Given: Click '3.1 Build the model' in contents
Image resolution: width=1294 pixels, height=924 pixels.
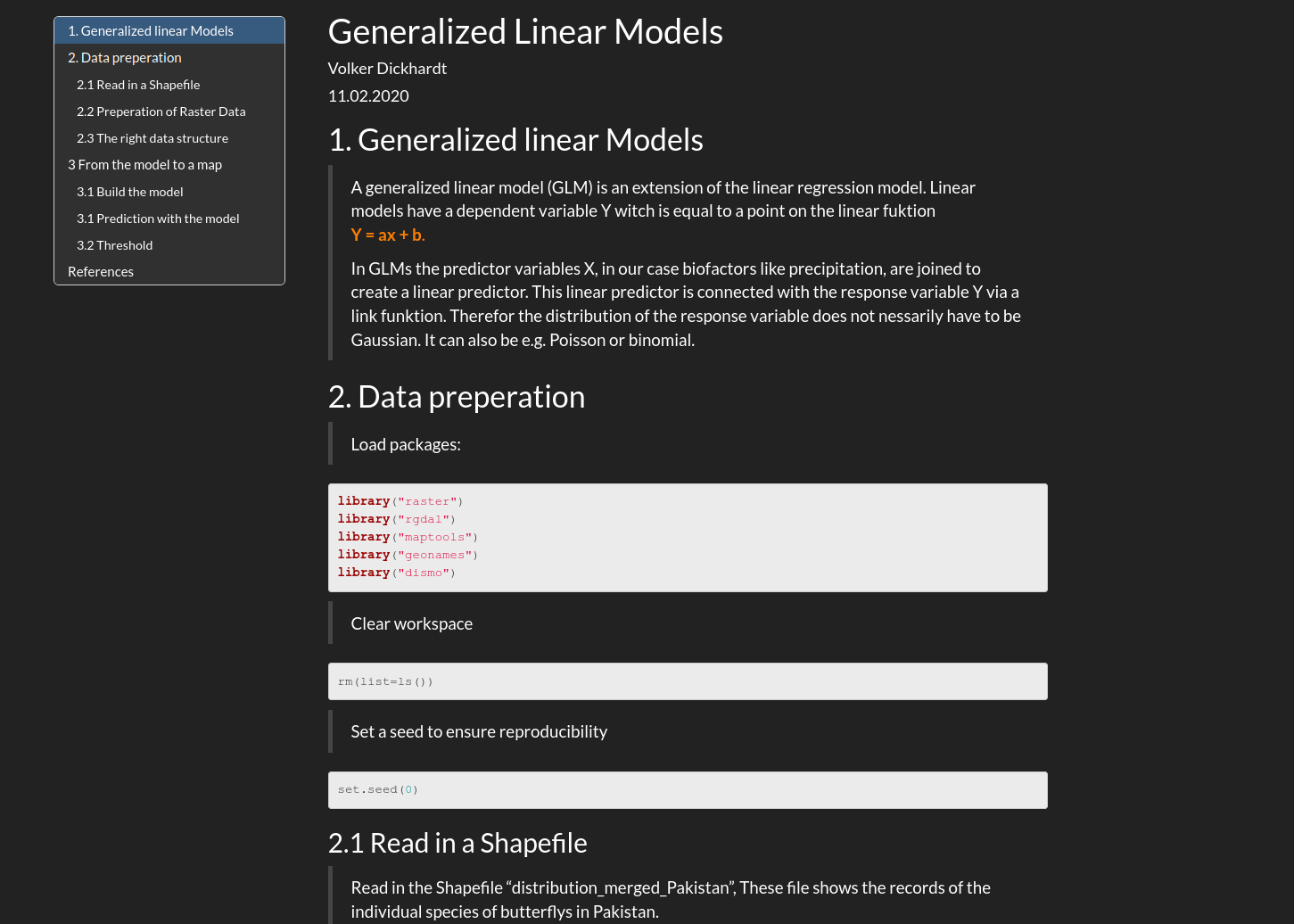Looking at the screenshot, I should [x=130, y=192].
